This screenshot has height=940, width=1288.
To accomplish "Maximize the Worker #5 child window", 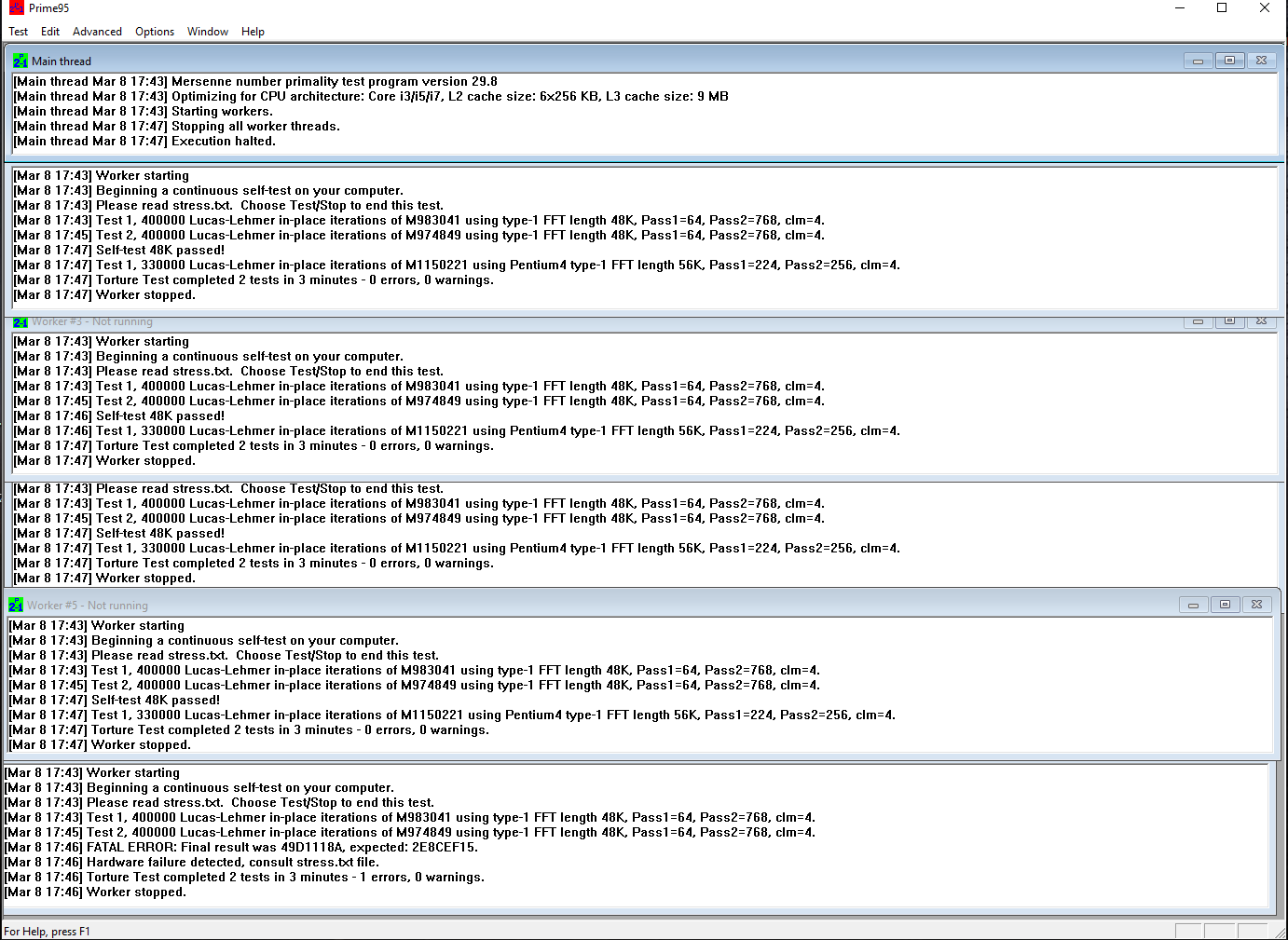I will 1225,605.
